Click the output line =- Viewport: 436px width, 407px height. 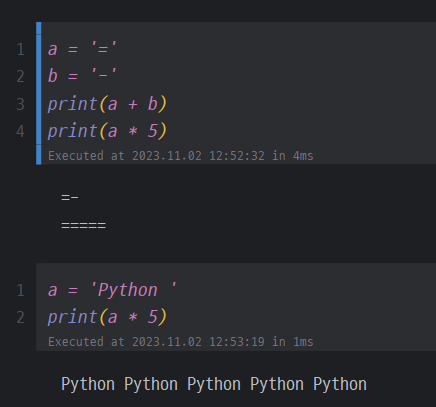tap(70, 198)
